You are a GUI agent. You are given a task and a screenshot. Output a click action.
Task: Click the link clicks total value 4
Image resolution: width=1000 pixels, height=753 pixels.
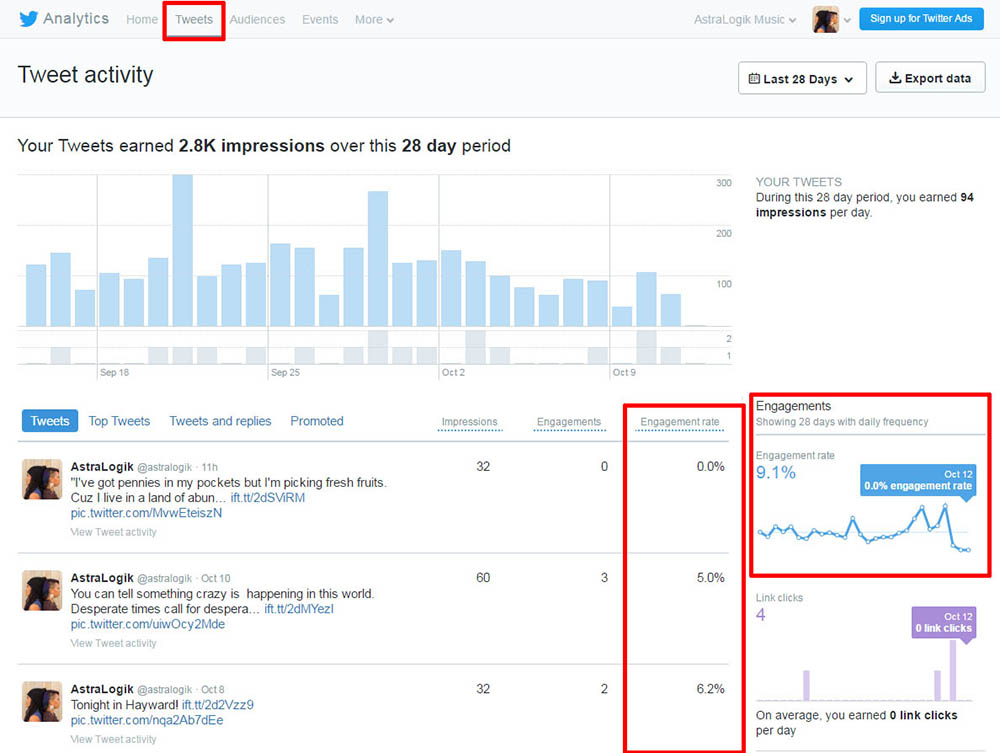tap(760, 615)
